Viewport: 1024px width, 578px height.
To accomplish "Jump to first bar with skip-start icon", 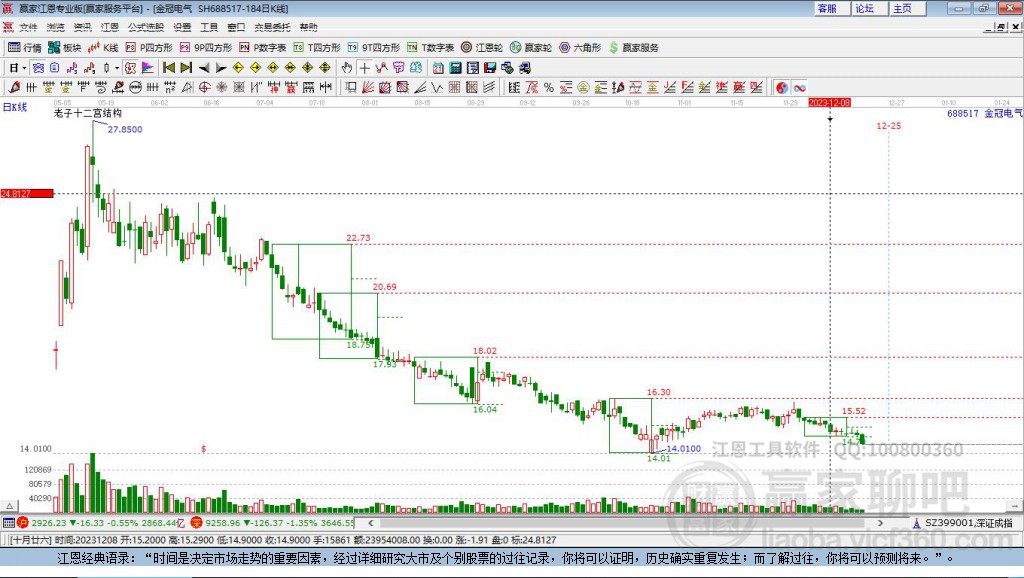I will coord(168,68).
